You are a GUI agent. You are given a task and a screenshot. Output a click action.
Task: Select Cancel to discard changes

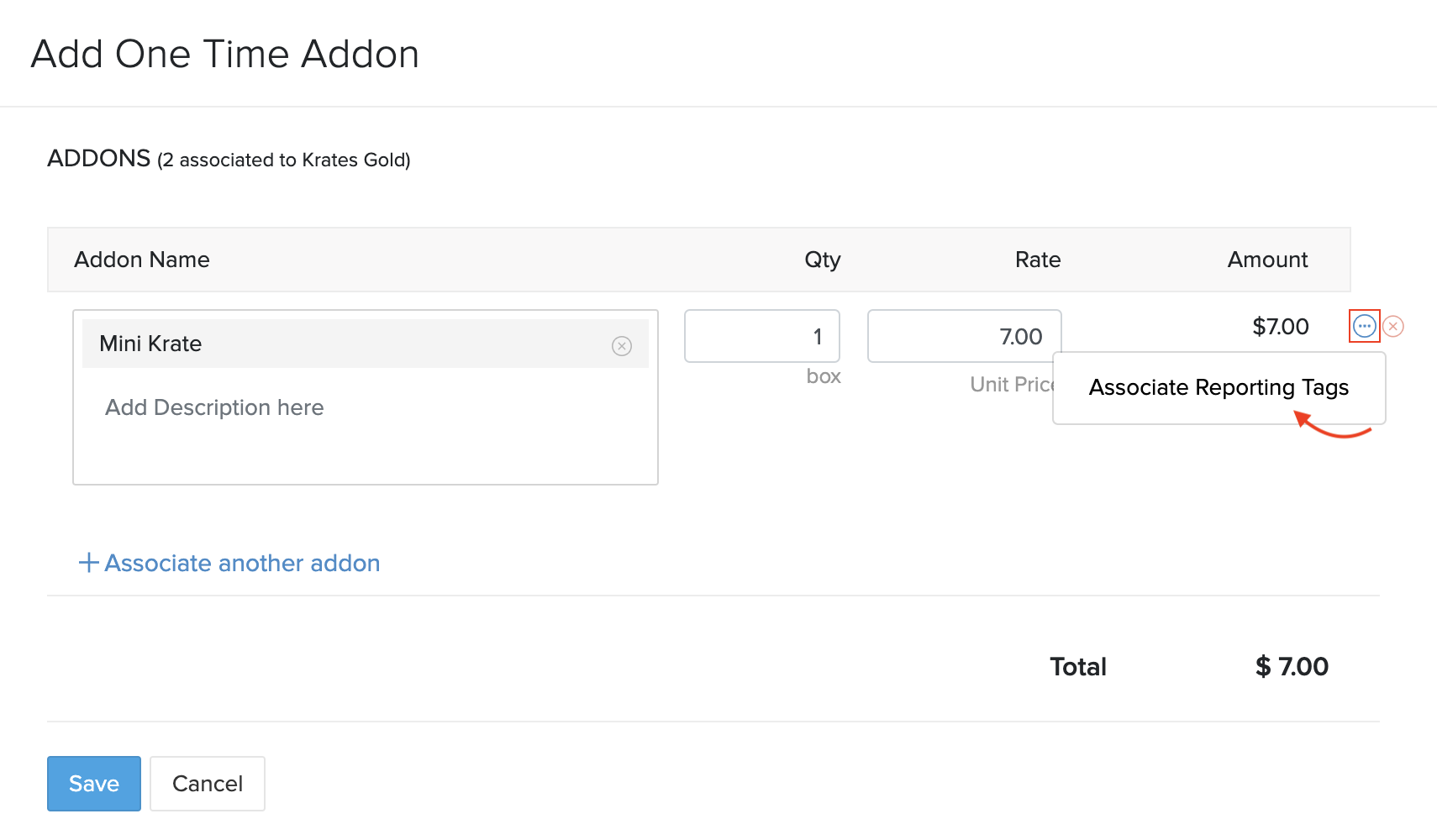coord(207,783)
